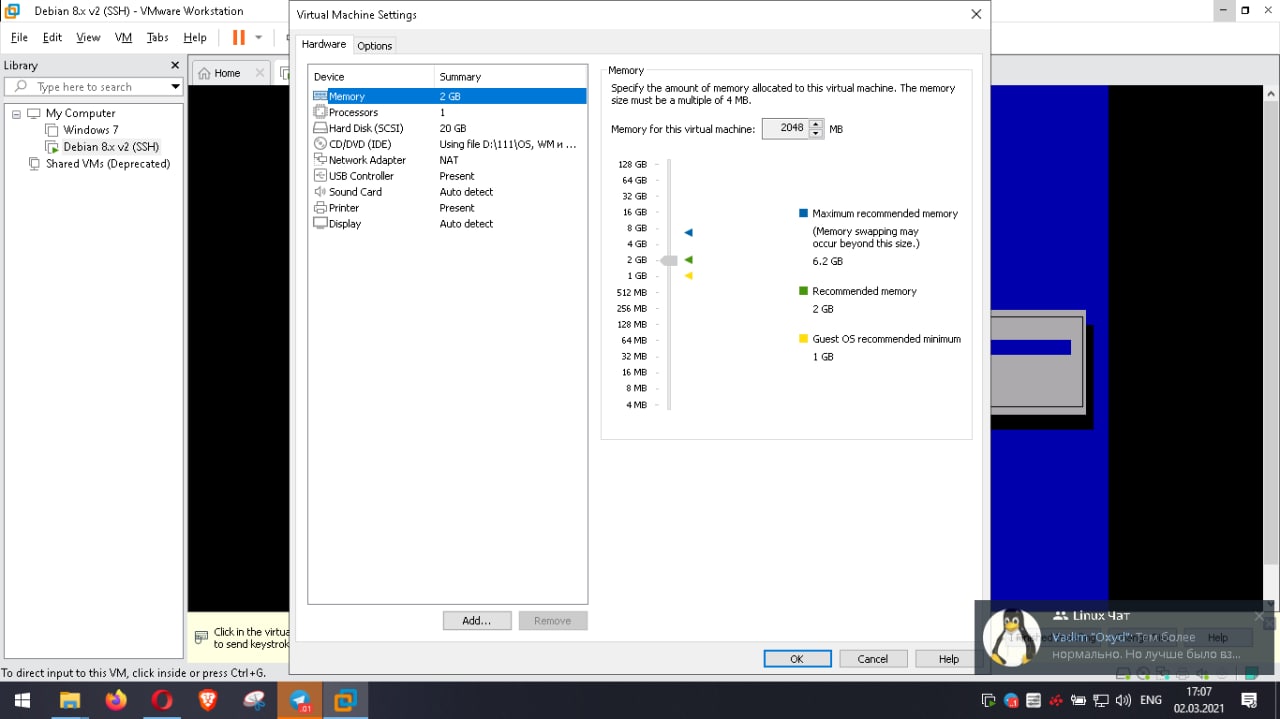Open the Windows Start menu
This screenshot has height=719, width=1280.
point(21,700)
